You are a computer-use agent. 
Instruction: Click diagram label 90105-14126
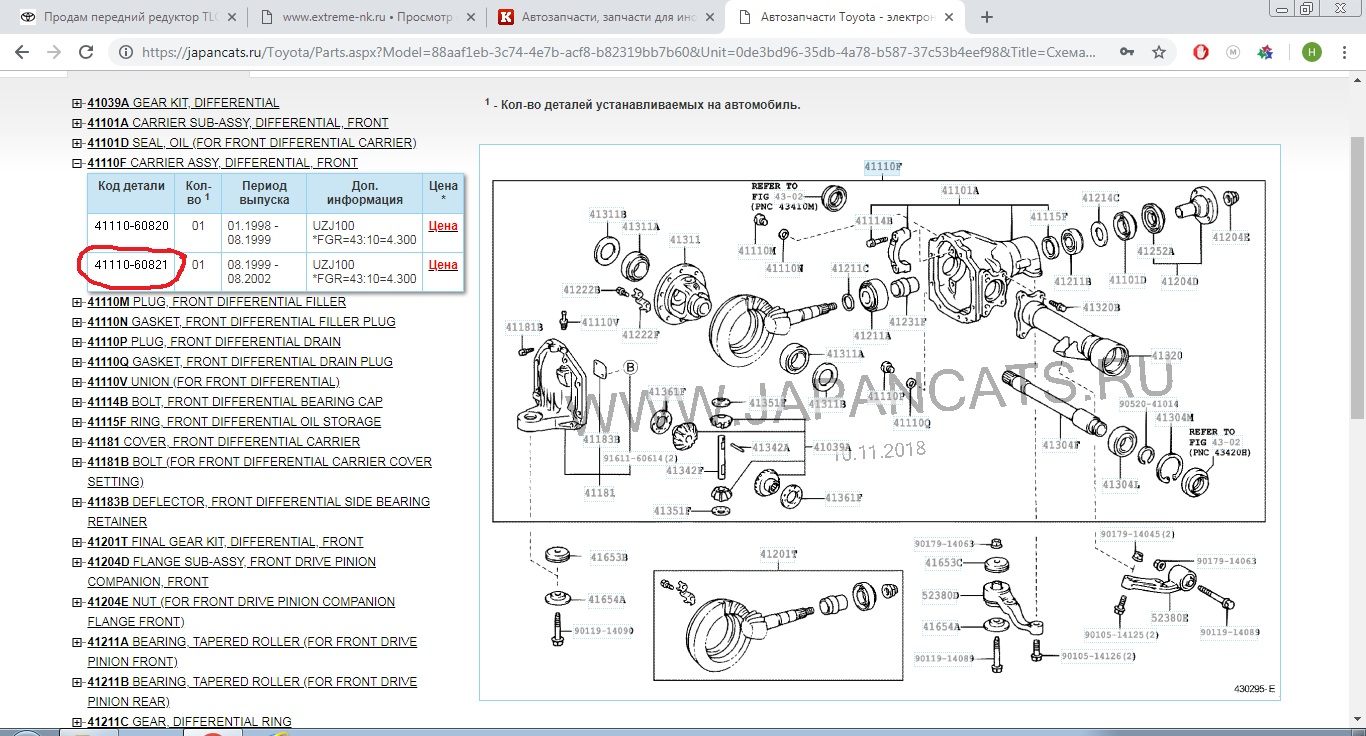tap(1100, 656)
